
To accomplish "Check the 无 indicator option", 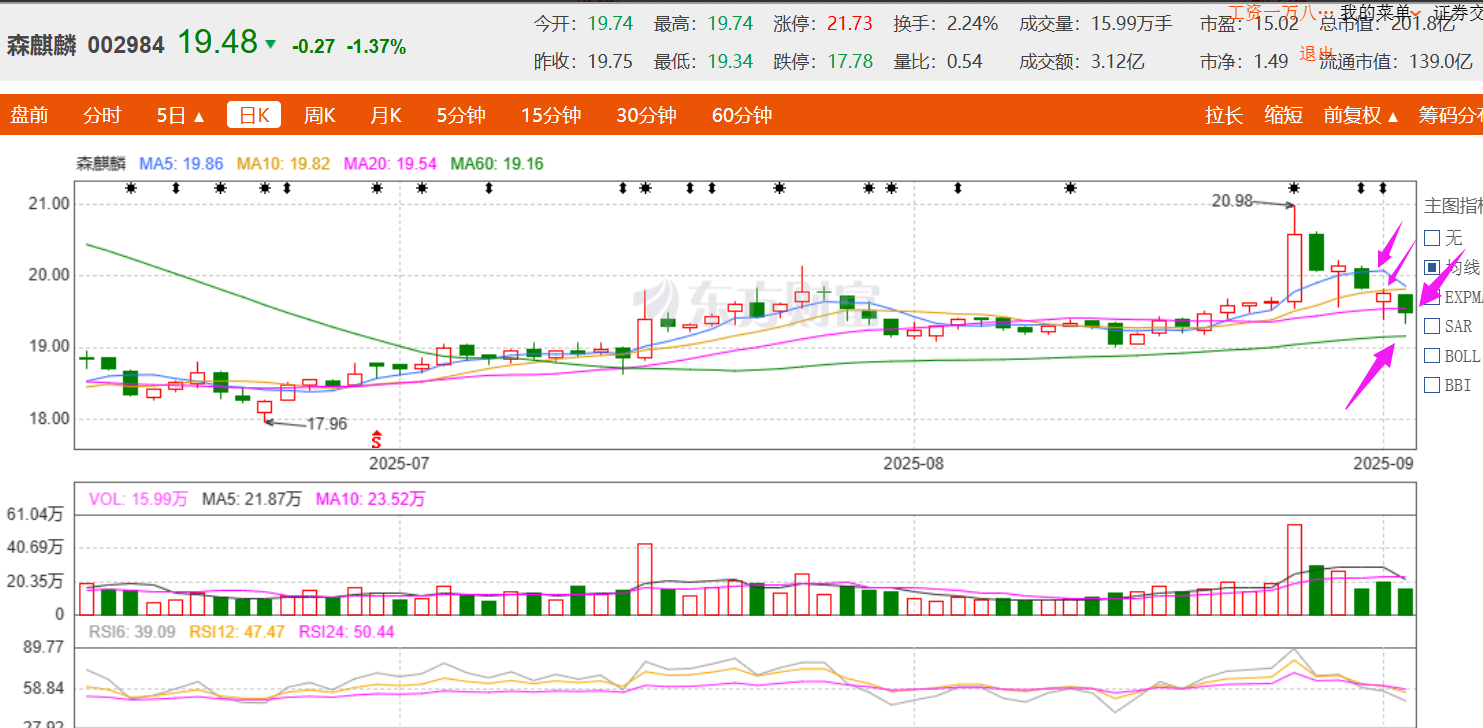I will point(1432,238).
